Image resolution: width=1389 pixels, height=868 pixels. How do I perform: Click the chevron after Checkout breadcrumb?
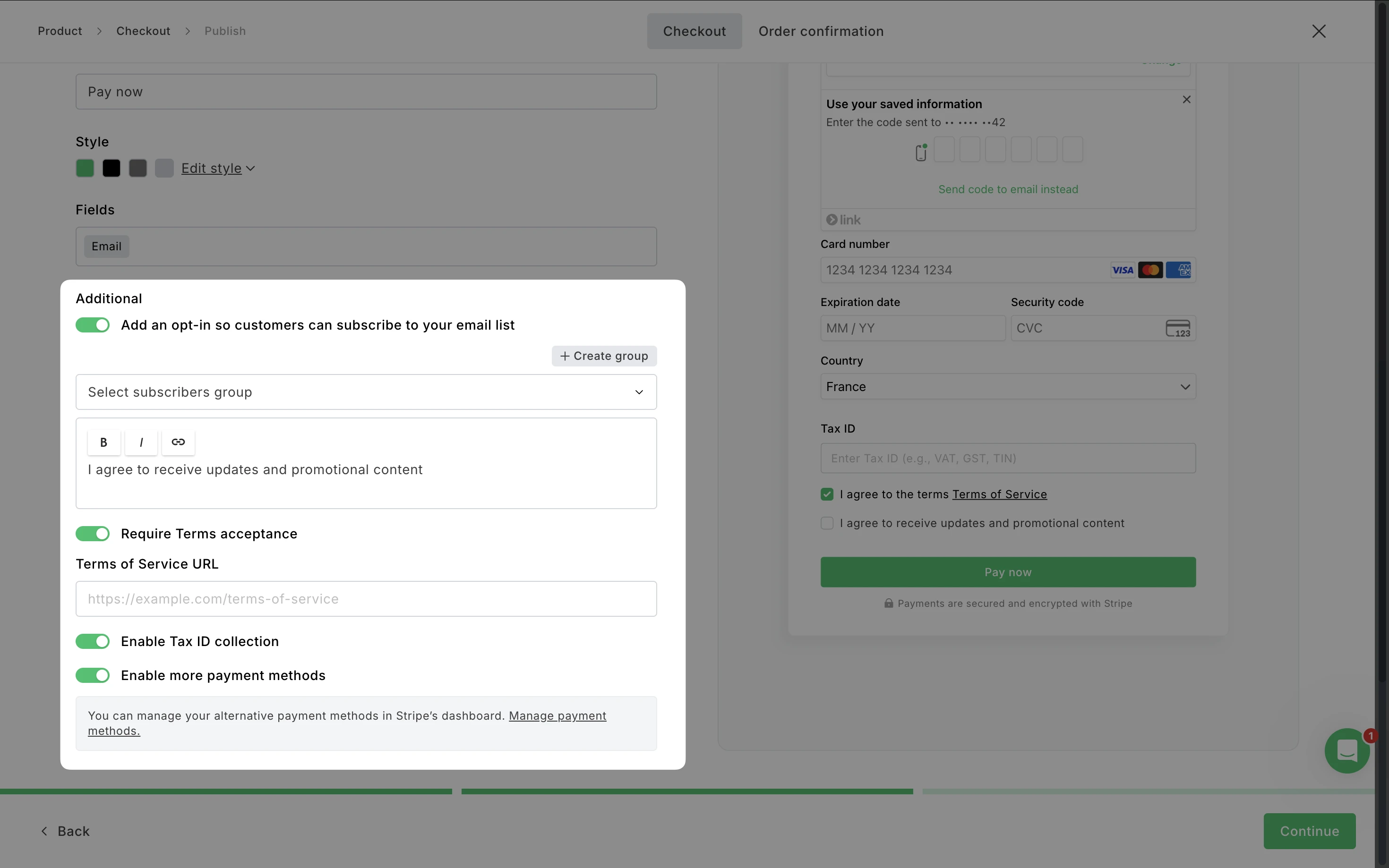(x=188, y=31)
